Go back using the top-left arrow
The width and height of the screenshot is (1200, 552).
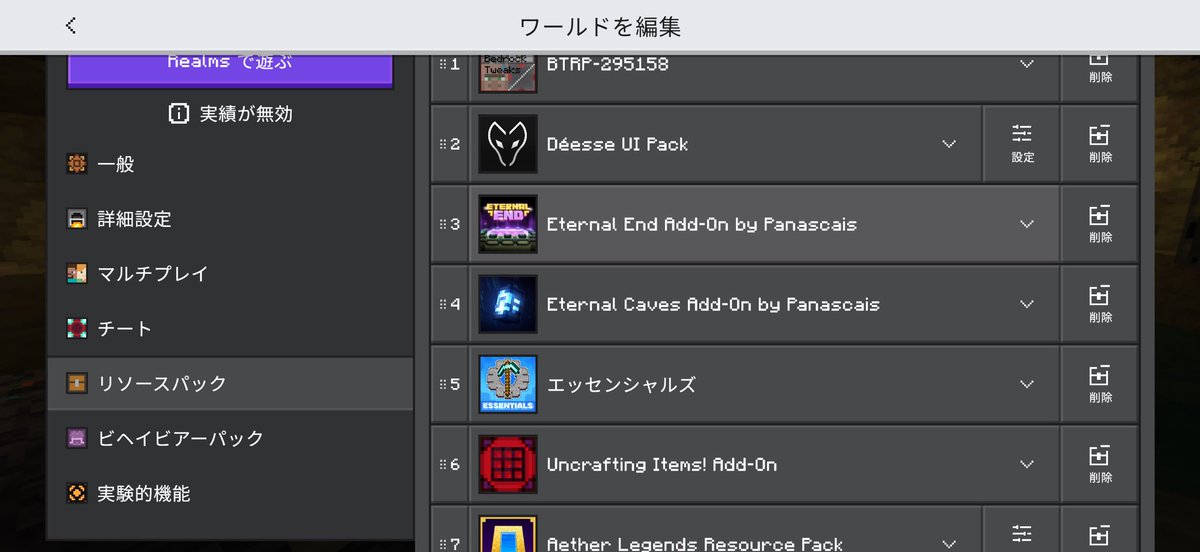pyautogui.click(x=70, y=26)
